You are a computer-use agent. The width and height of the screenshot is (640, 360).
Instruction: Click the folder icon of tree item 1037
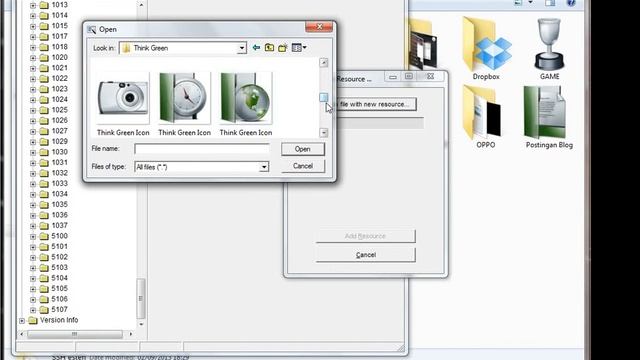click(44, 226)
